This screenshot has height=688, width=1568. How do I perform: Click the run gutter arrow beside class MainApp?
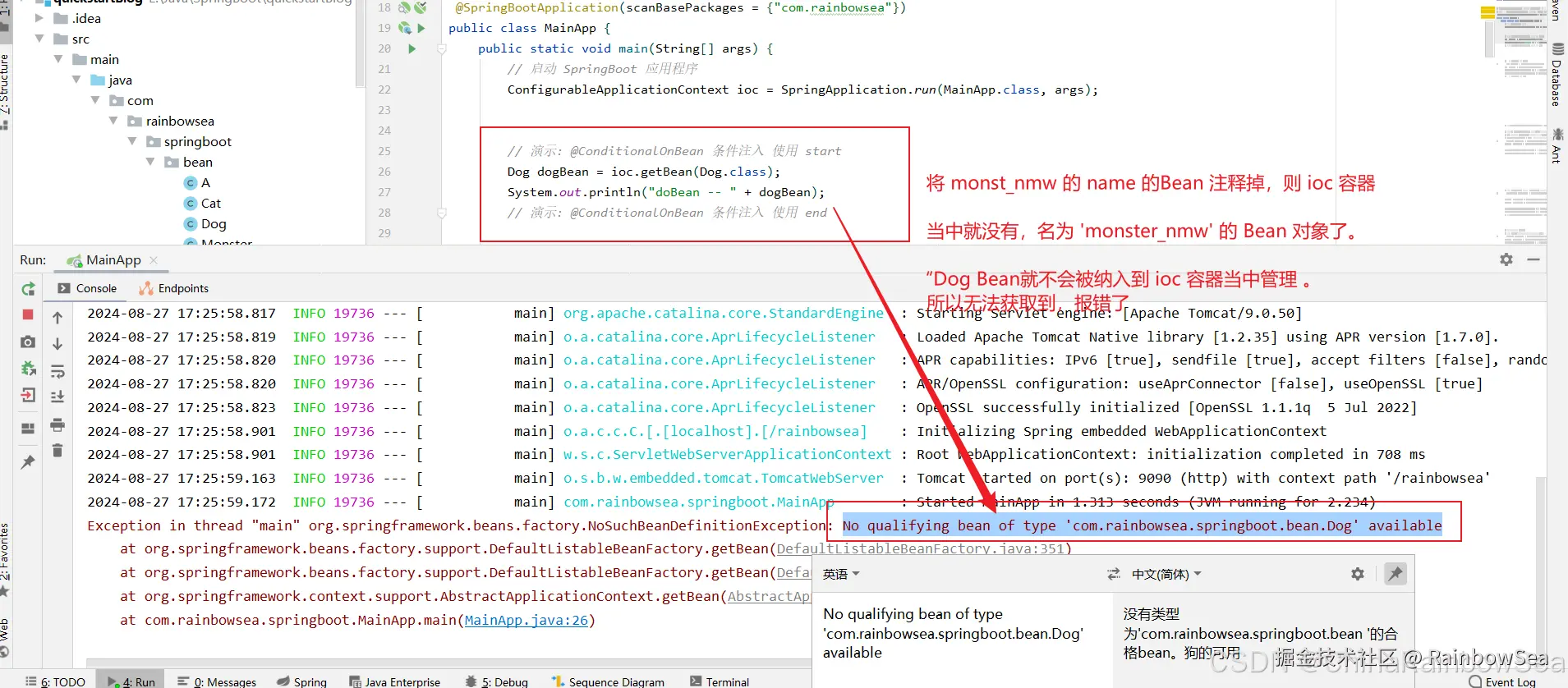pyautogui.click(x=421, y=28)
